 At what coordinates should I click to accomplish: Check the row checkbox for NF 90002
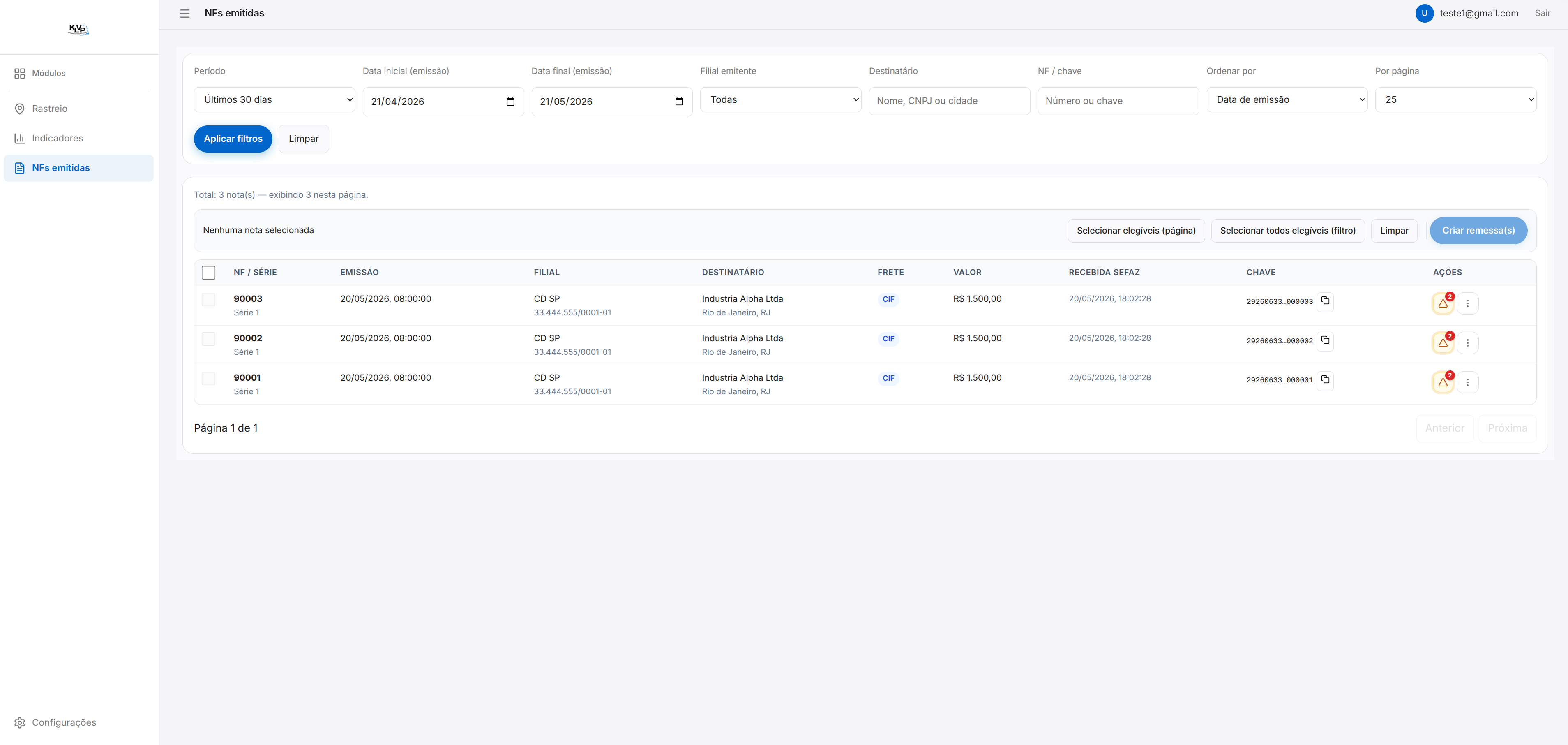[x=208, y=339]
